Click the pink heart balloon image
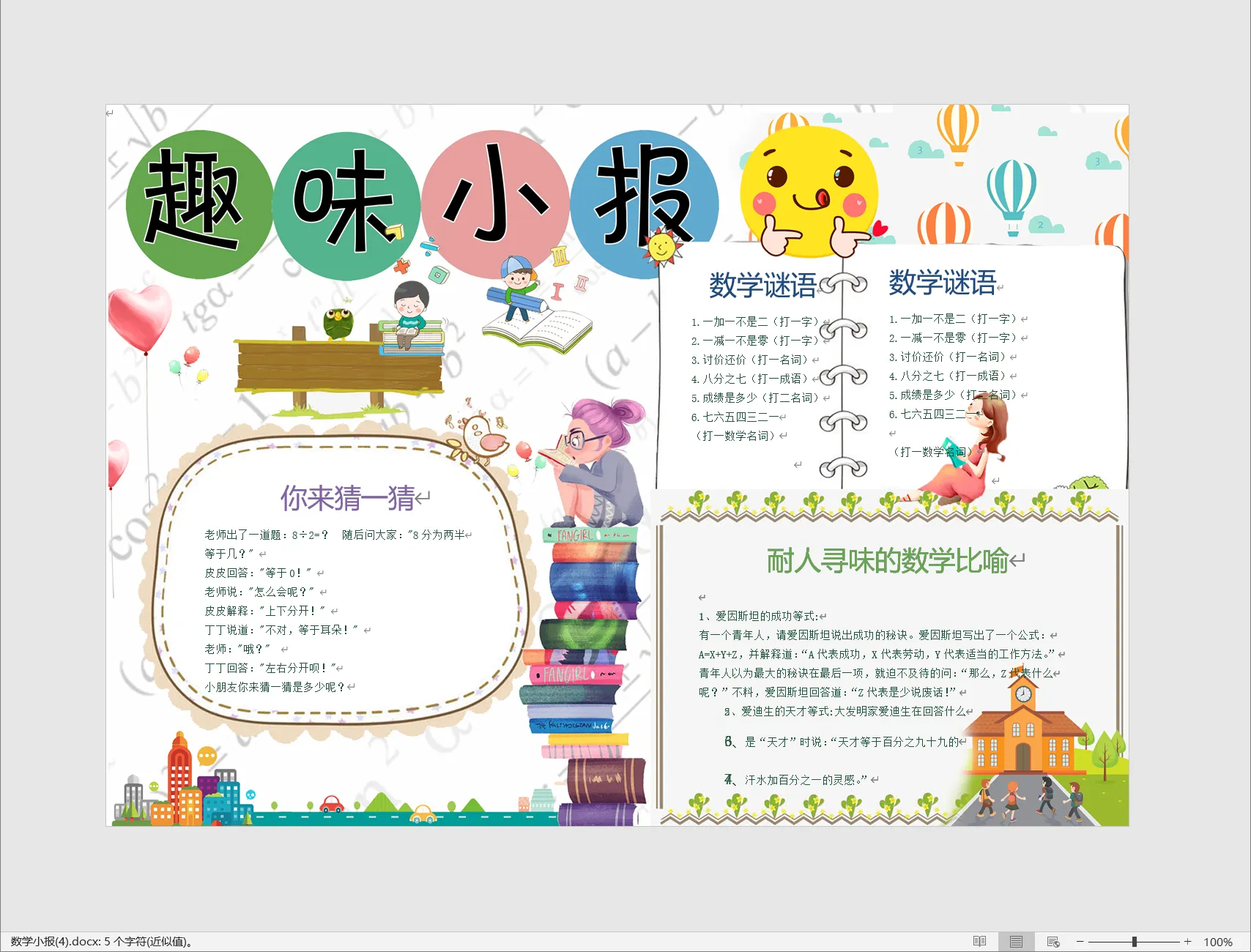 coord(139,316)
